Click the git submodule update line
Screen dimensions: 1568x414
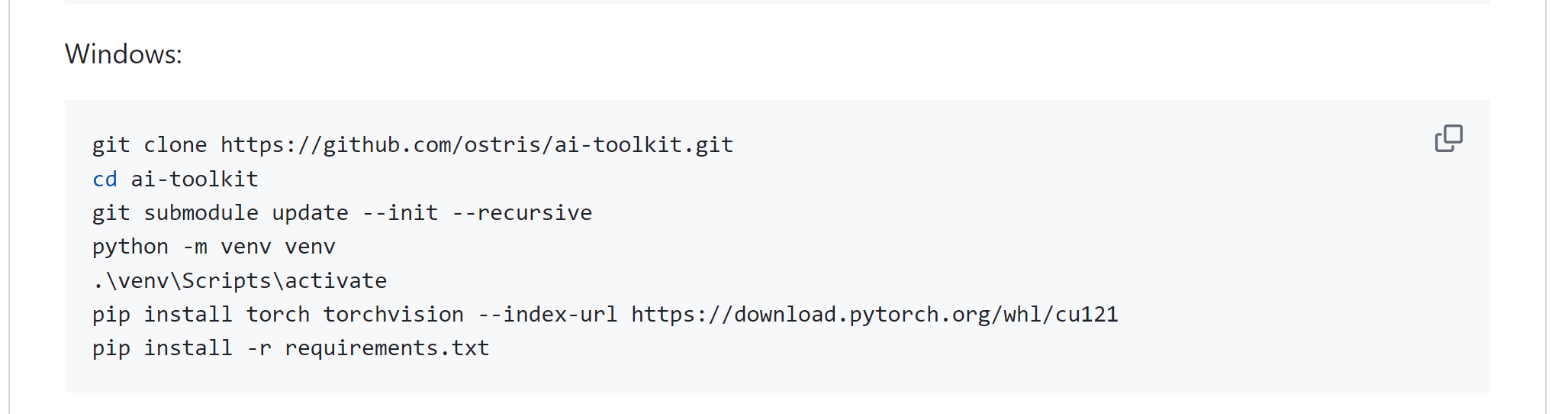click(342, 213)
